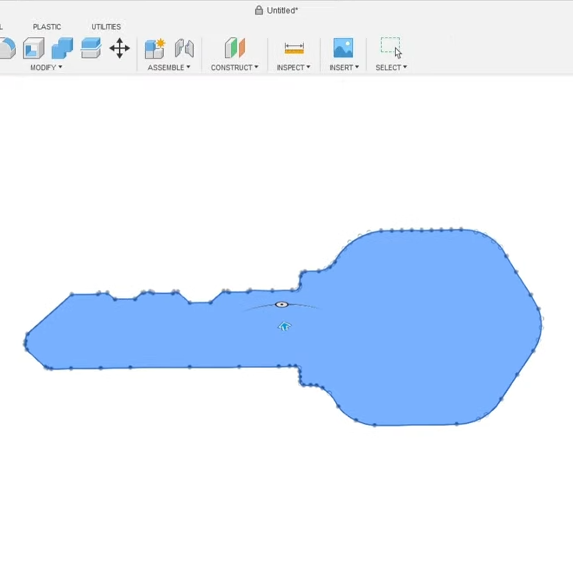Click the Insert image icon
The width and height of the screenshot is (573, 573).
tap(343, 48)
